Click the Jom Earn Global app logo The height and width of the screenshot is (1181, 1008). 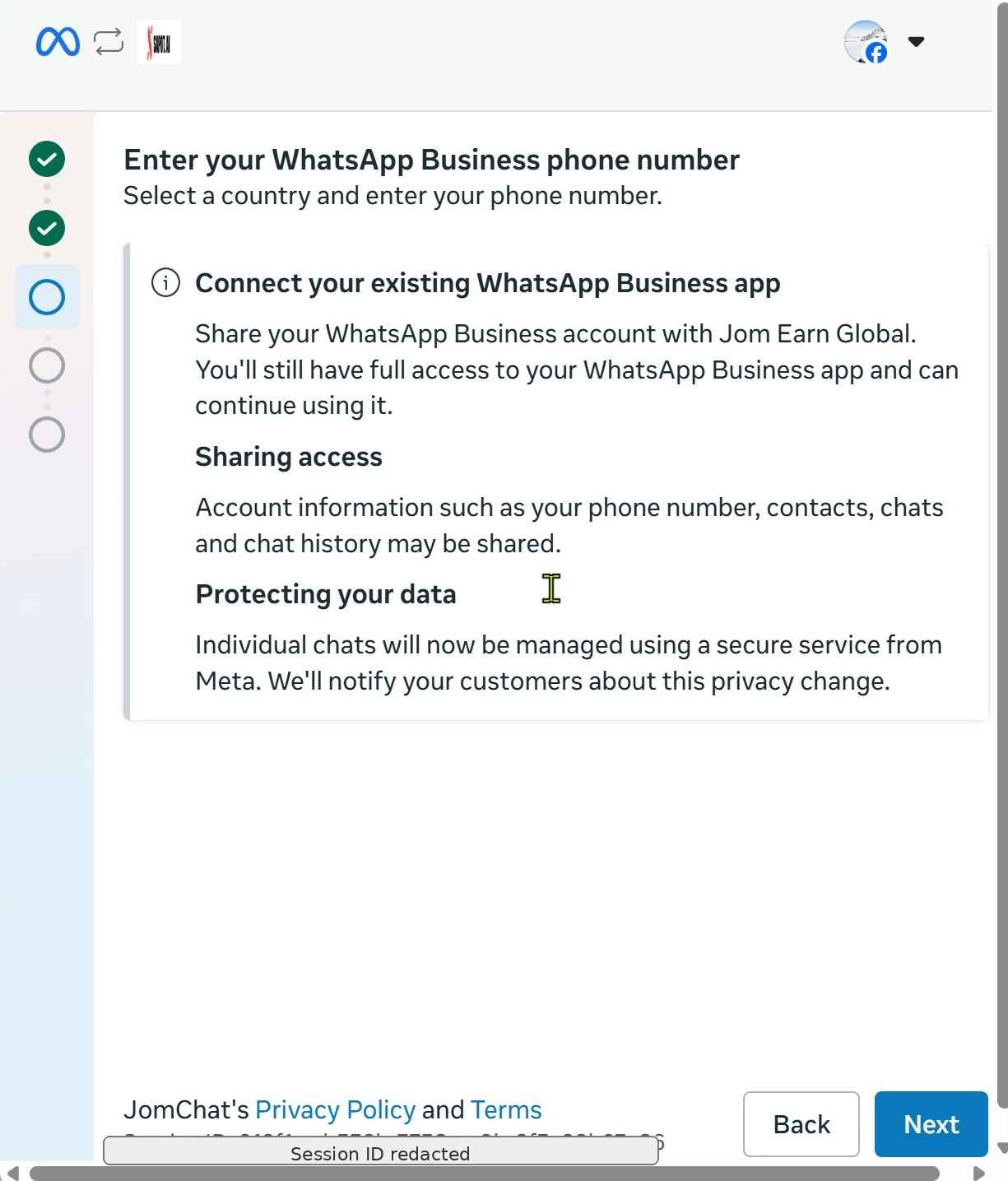coord(159,42)
